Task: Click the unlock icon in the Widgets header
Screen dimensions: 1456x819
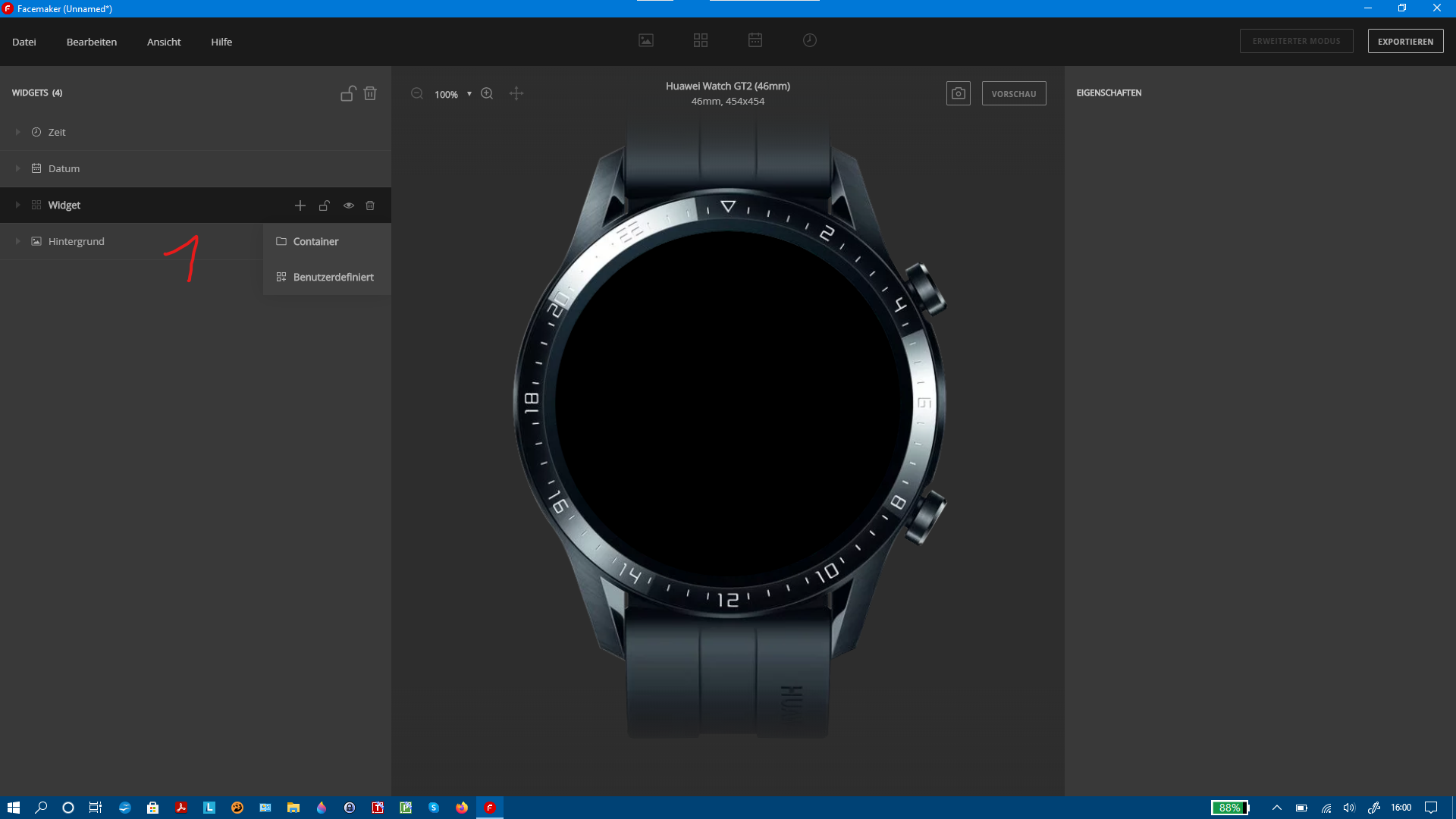Action: (347, 93)
